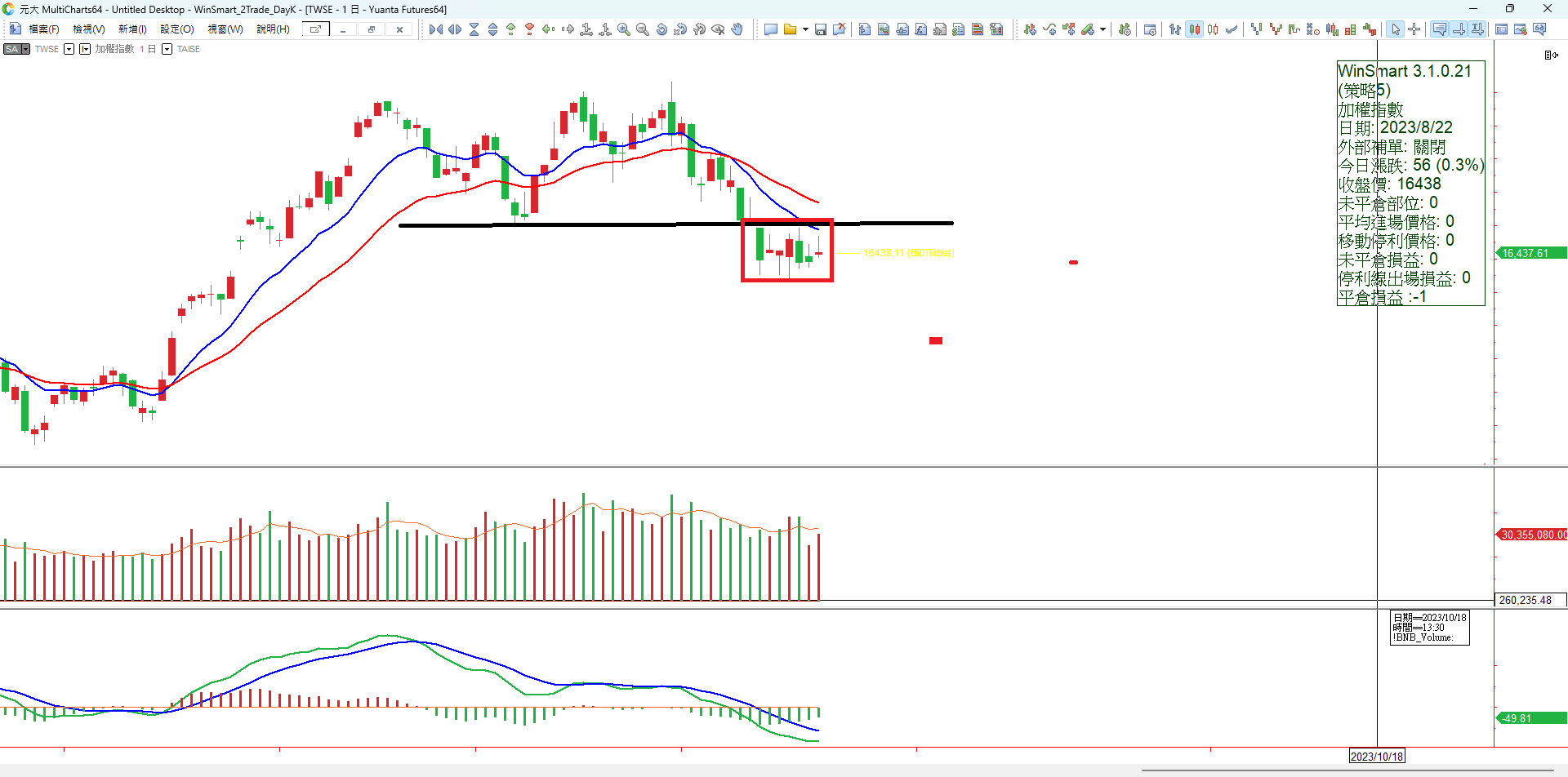Click the New Workspace icon

pos(770,29)
